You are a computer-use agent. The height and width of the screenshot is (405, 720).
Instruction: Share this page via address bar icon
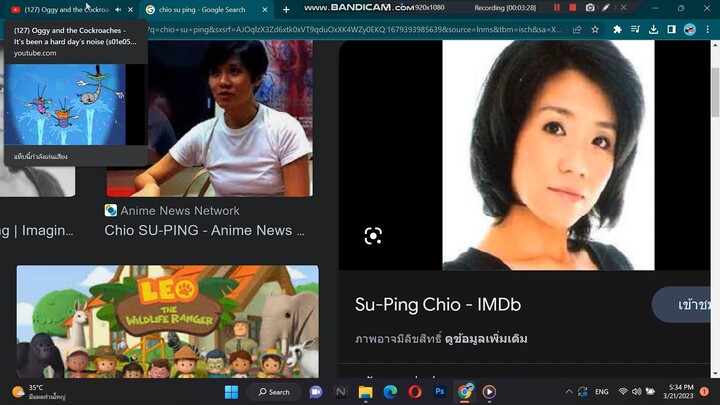pyautogui.click(x=577, y=29)
